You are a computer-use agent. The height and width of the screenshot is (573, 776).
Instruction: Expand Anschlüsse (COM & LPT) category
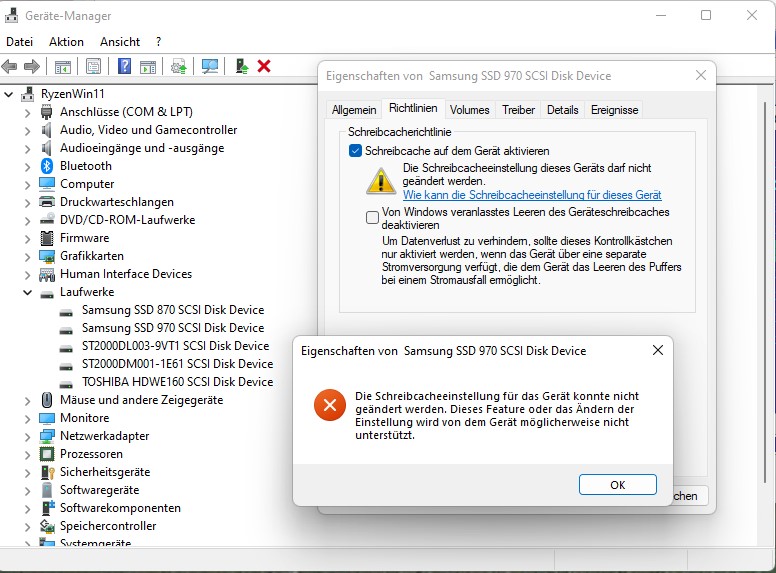(x=28, y=112)
